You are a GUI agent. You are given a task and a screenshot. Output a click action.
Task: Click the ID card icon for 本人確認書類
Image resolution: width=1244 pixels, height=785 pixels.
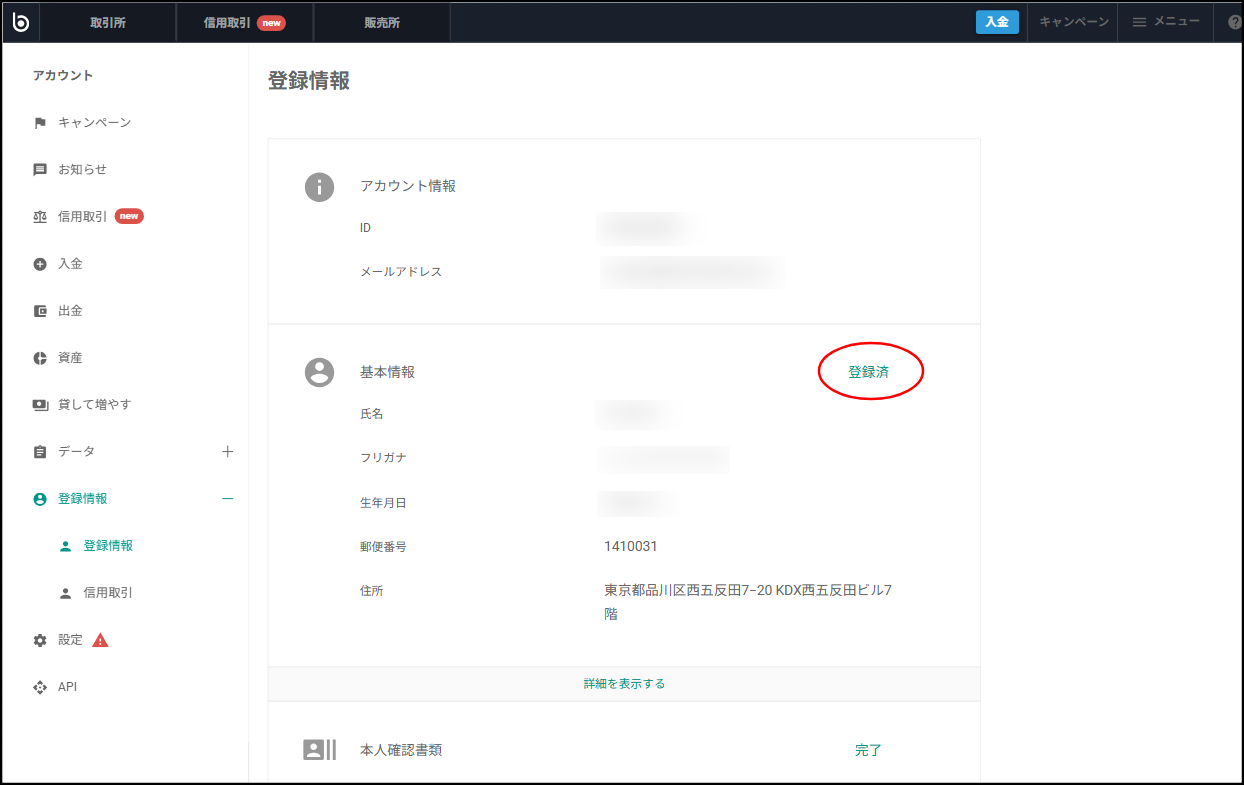319,750
